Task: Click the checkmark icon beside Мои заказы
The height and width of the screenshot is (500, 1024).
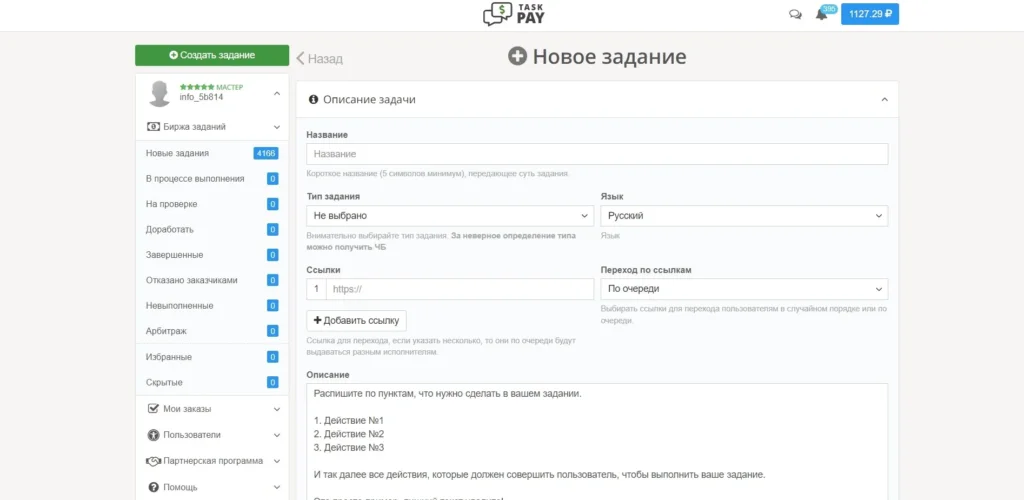Action: pos(153,409)
